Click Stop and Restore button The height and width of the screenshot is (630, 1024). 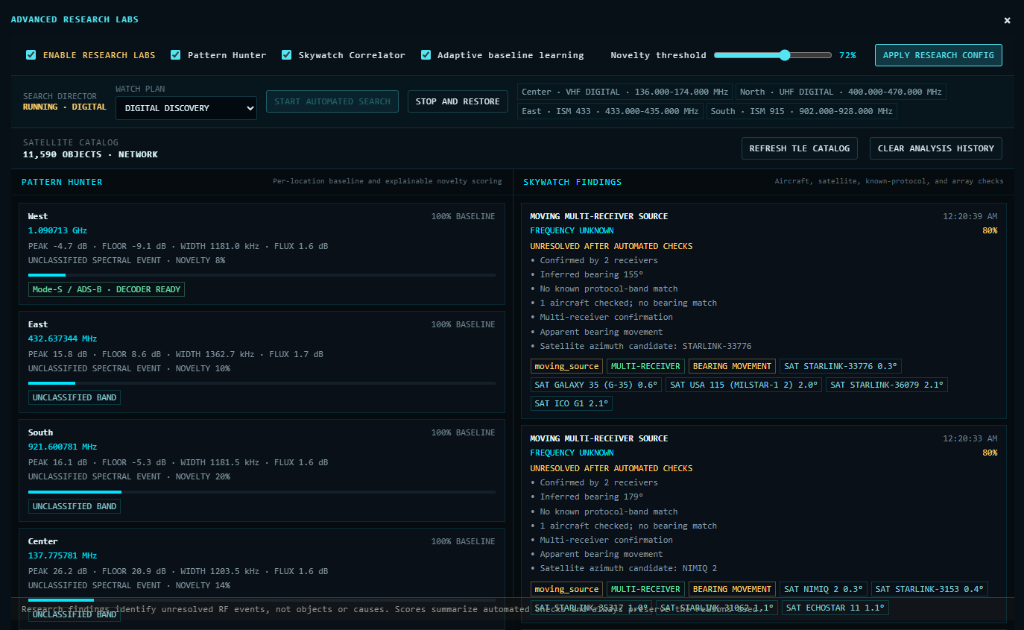(x=457, y=101)
